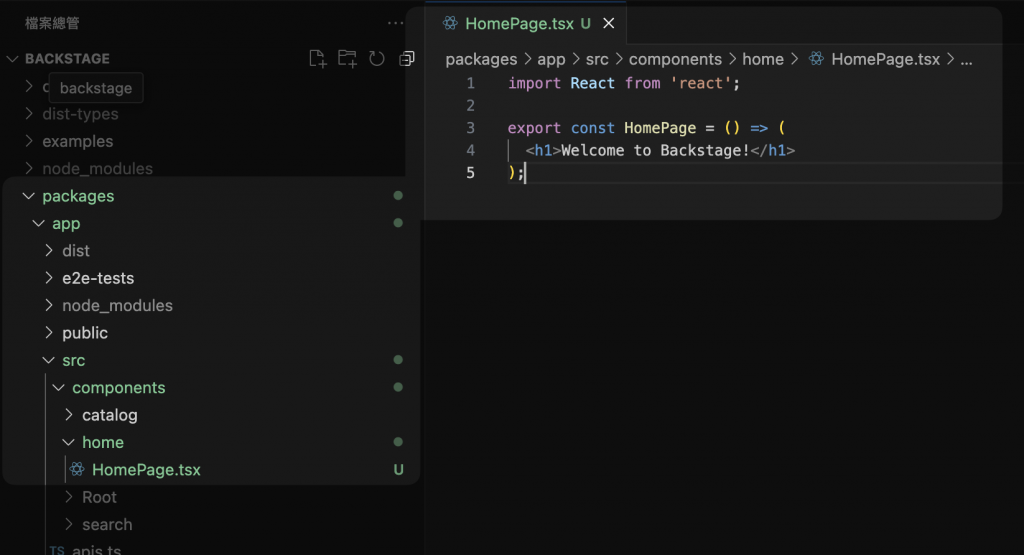1024x555 pixels.
Task: Click the packages breadcrumb segment
Action: click(481, 59)
